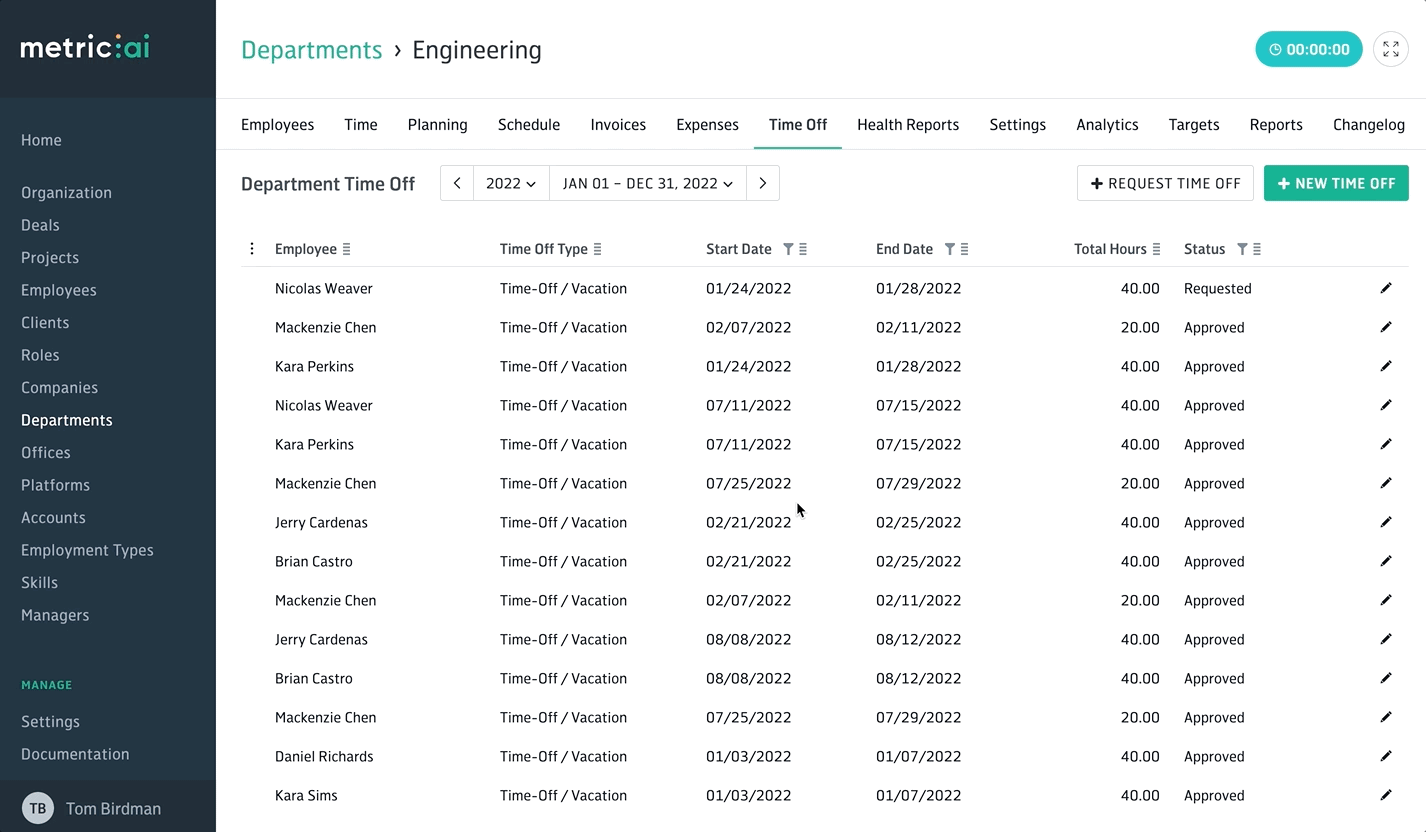Click the Request Time Off button
Screen dimensions: 1426x832
(x=1165, y=183)
